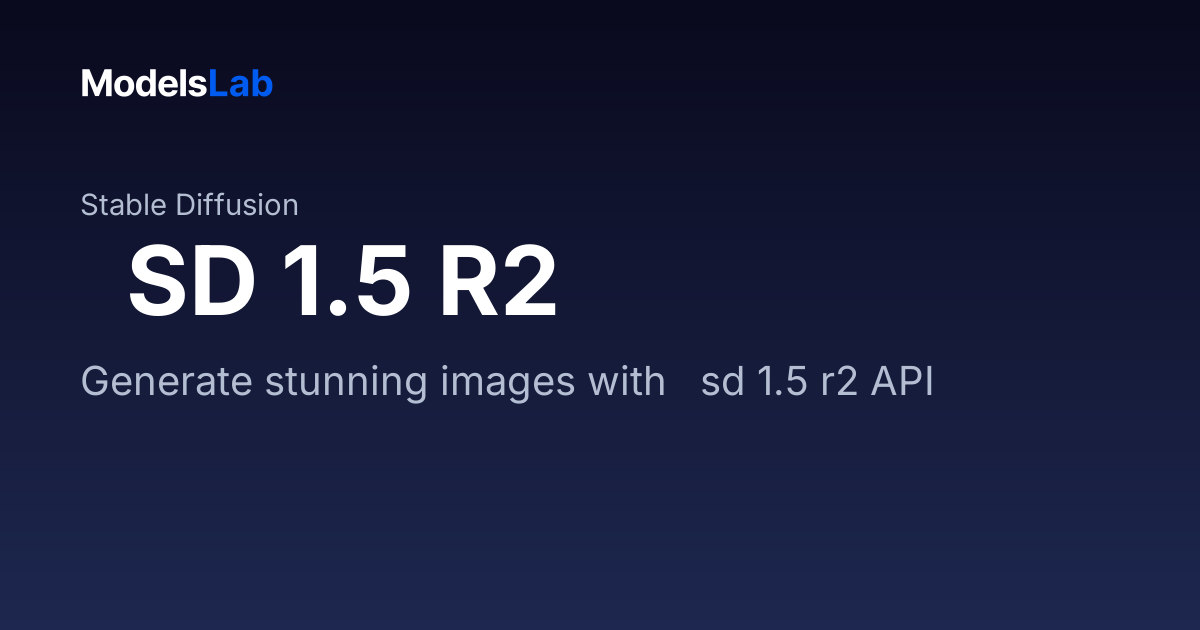Select the blue "Lab" part of logo
This screenshot has width=1200, height=630.
tap(241, 84)
